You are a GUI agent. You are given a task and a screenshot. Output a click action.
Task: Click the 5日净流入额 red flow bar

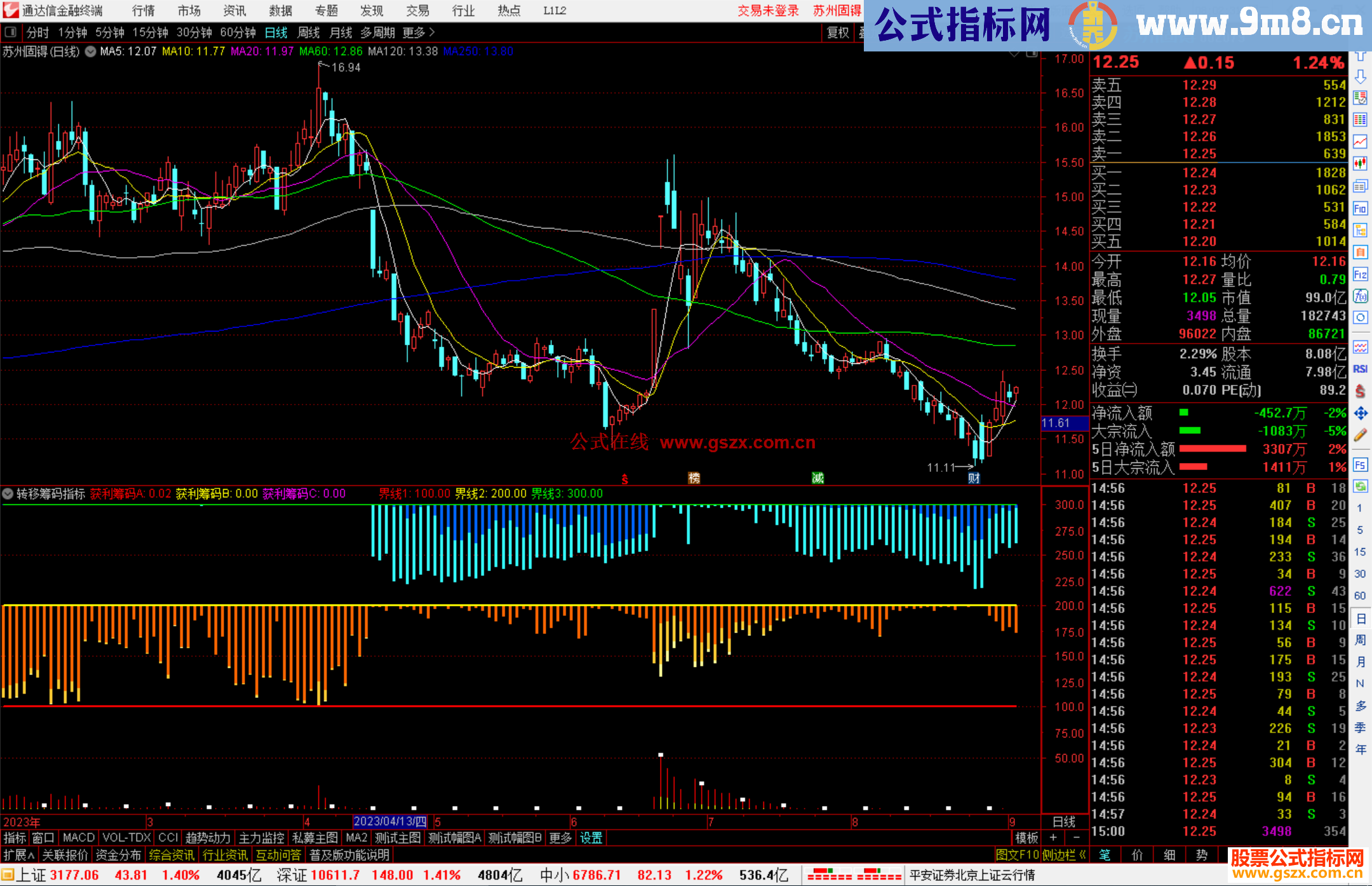point(1213,449)
